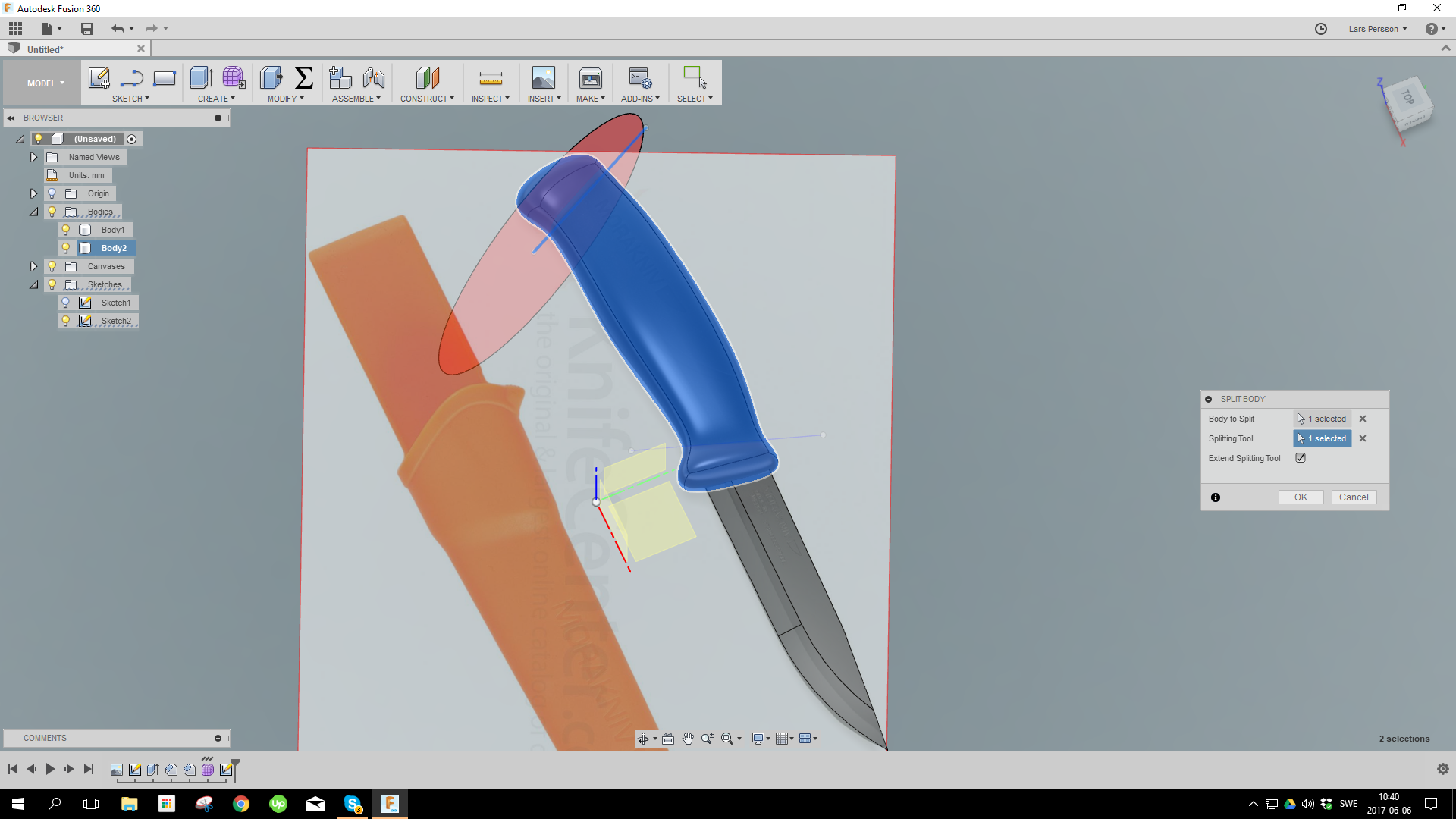Uncheck Extend Splitting Tool checkbox

click(1300, 457)
